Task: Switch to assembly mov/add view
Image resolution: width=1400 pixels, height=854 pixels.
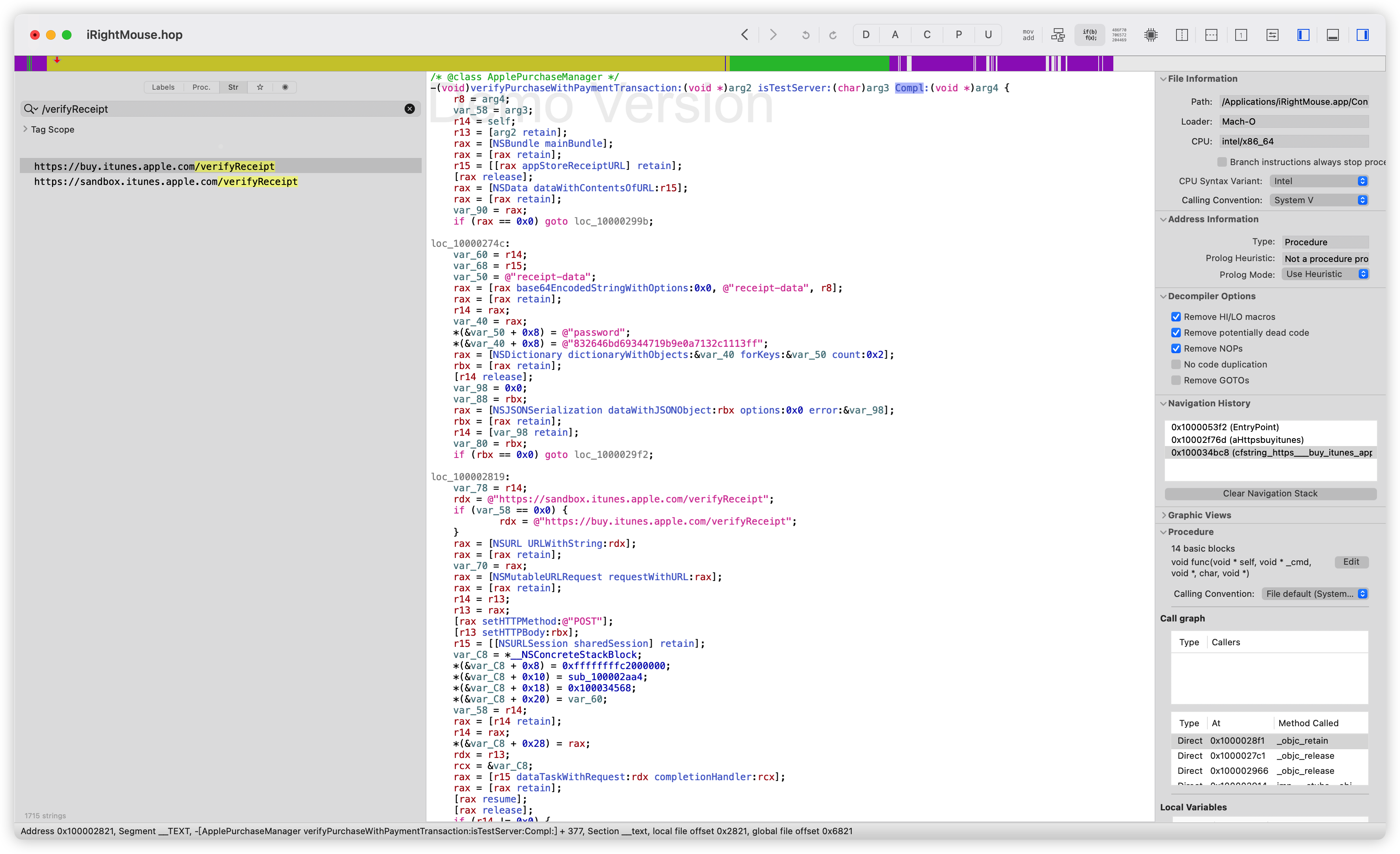Action: [x=1028, y=35]
